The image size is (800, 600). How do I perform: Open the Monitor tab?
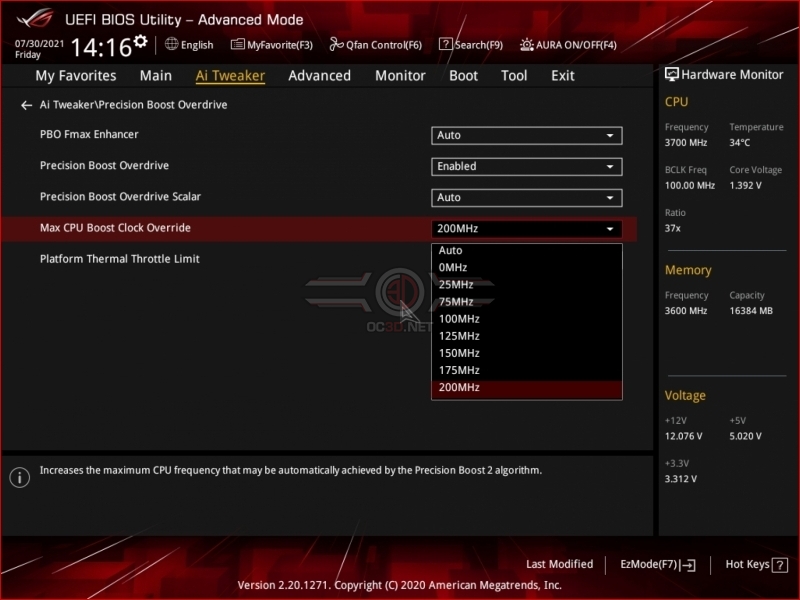[400, 76]
